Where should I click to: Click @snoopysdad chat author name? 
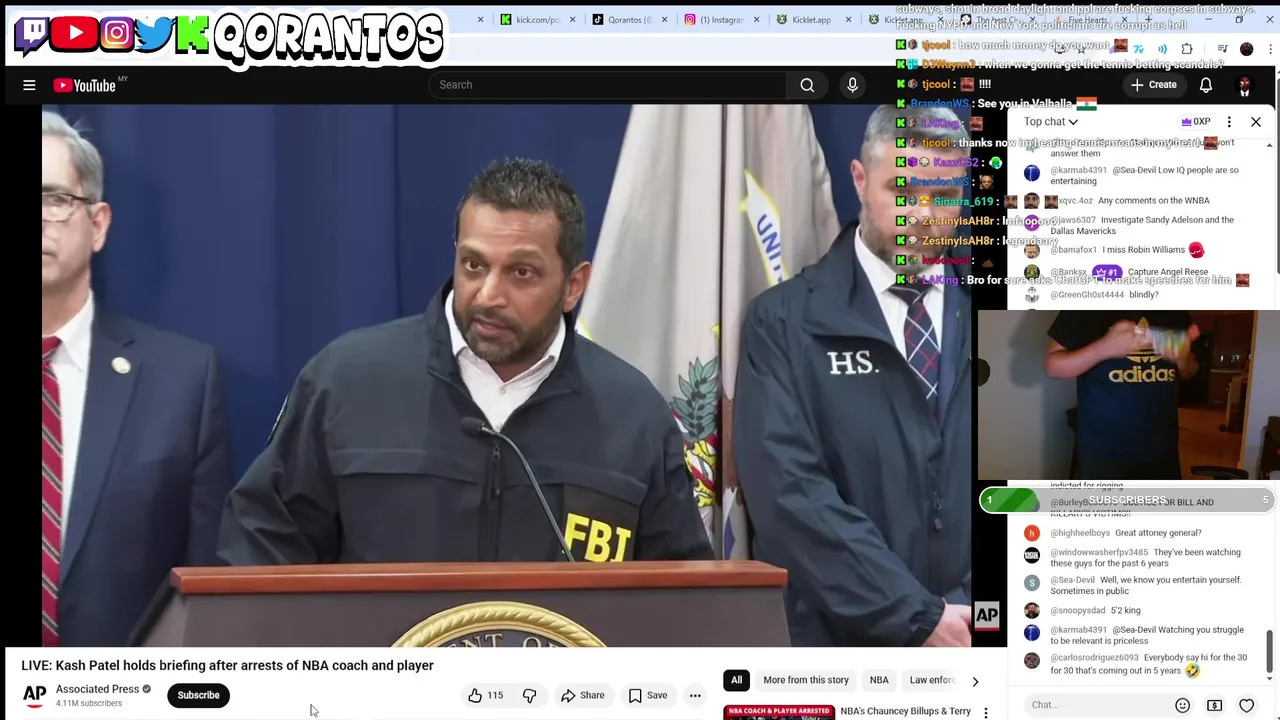click(x=1077, y=610)
